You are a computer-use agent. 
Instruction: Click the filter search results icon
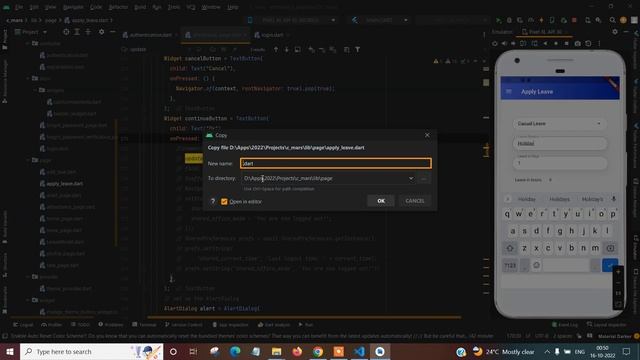tap(358, 49)
